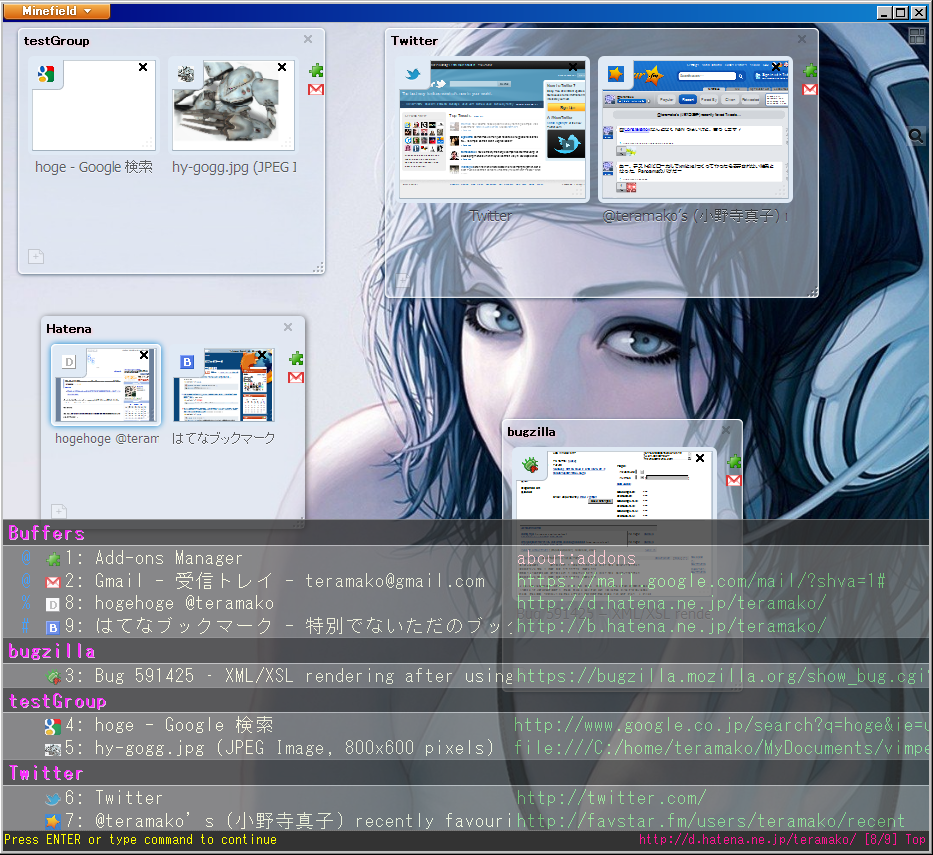Close the Bug 591425 tab in bugzilla group
This screenshot has height=855, width=933.
point(700,458)
